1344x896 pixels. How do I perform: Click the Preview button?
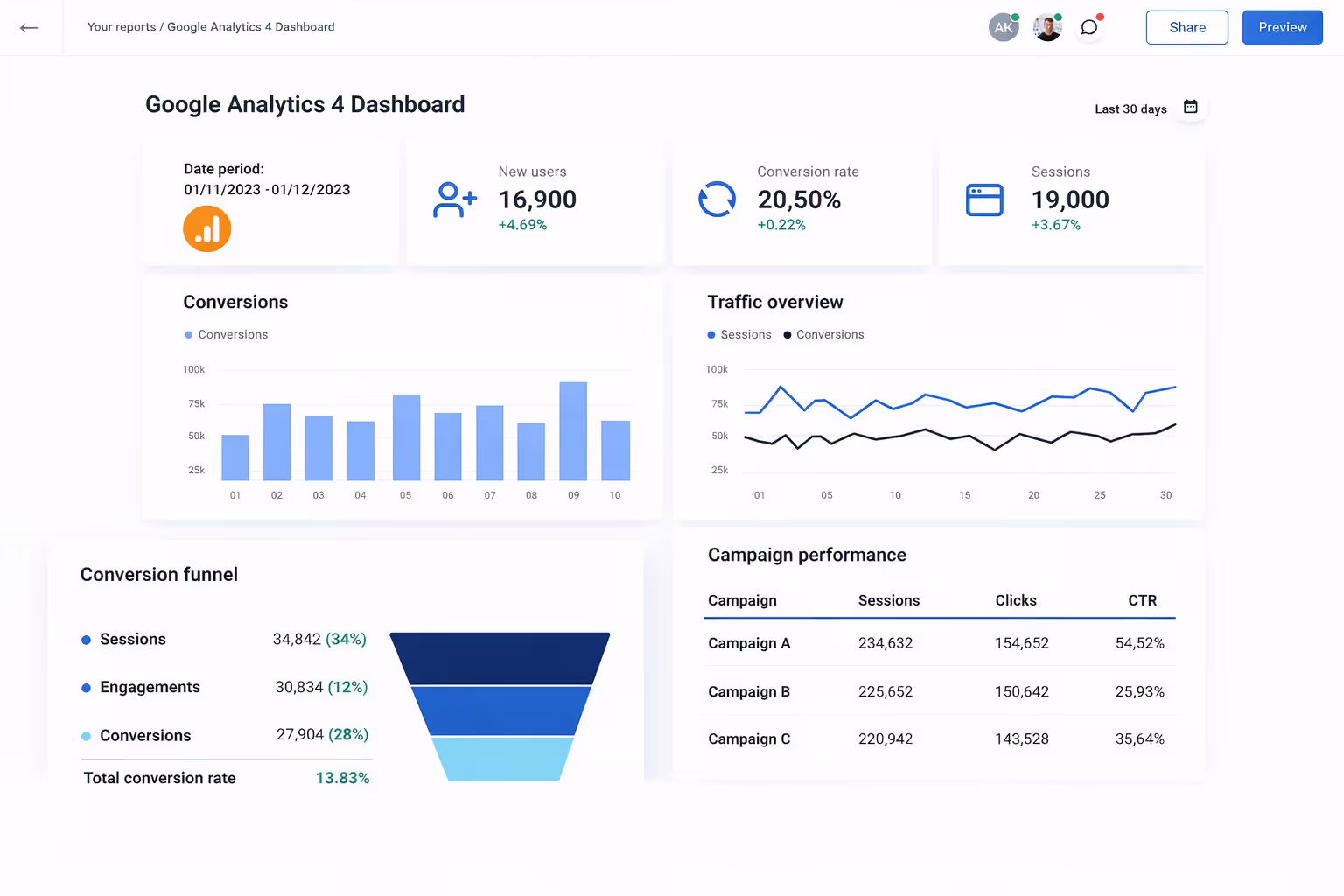pyautogui.click(x=1281, y=27)
